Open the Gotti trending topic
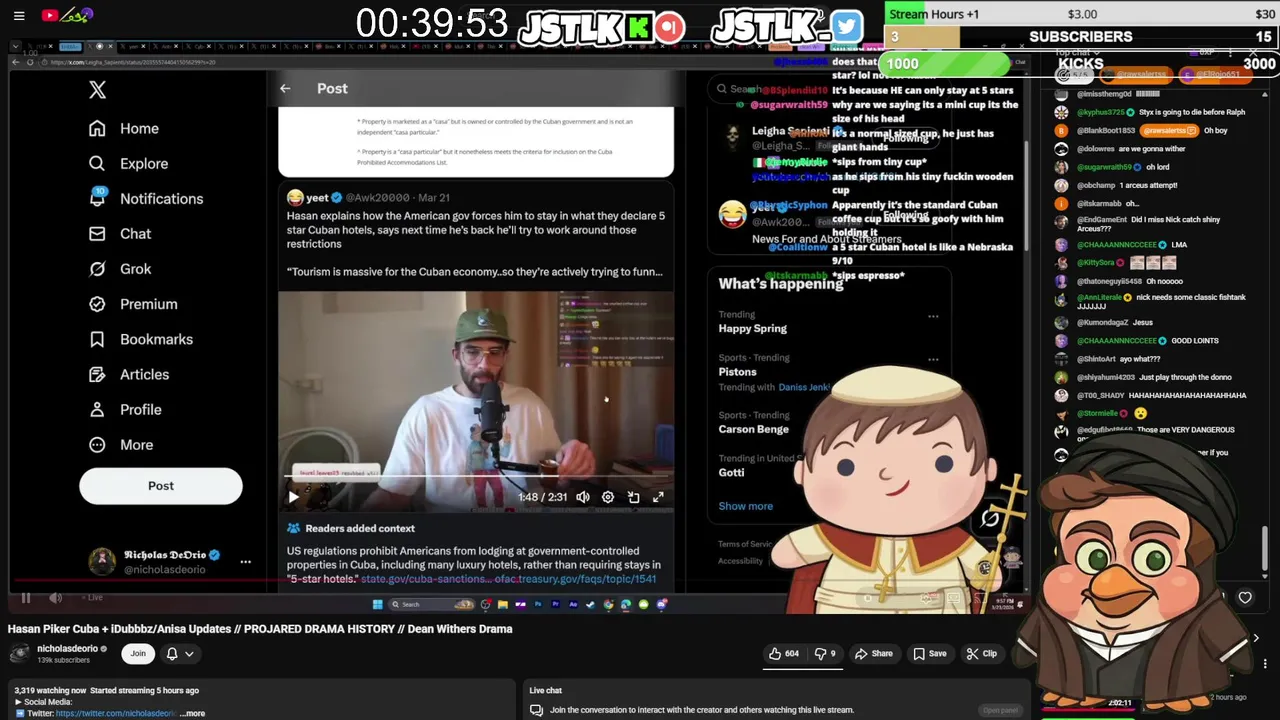The image size is (1280, 720). coord(731,472)
